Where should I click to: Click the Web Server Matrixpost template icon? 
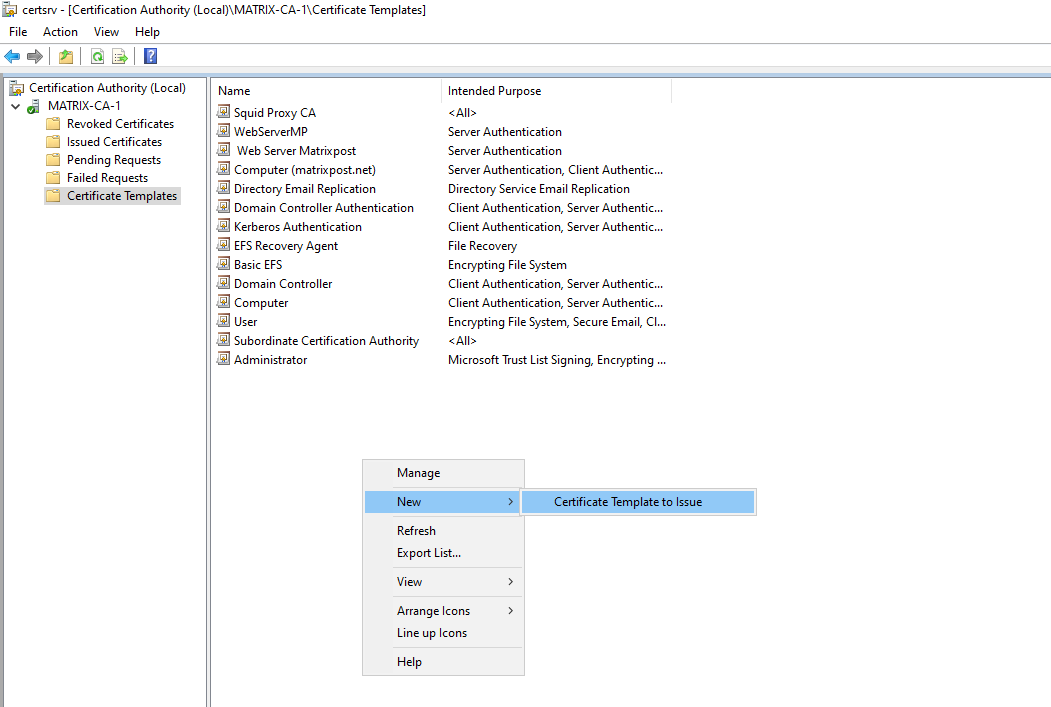223,150
